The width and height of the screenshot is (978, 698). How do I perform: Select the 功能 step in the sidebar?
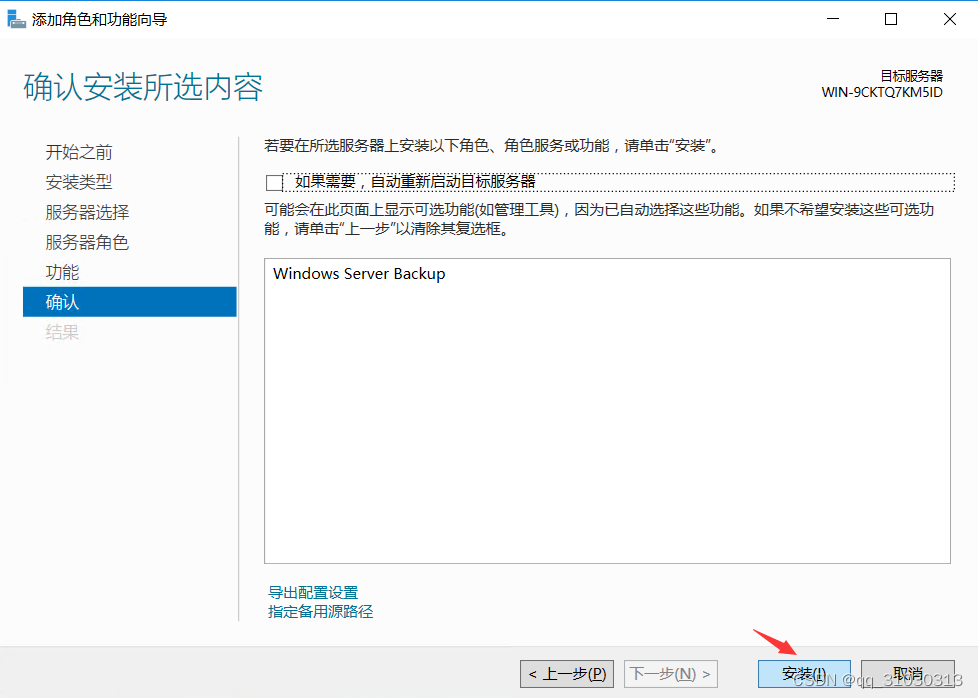click(x=62, y=272)
